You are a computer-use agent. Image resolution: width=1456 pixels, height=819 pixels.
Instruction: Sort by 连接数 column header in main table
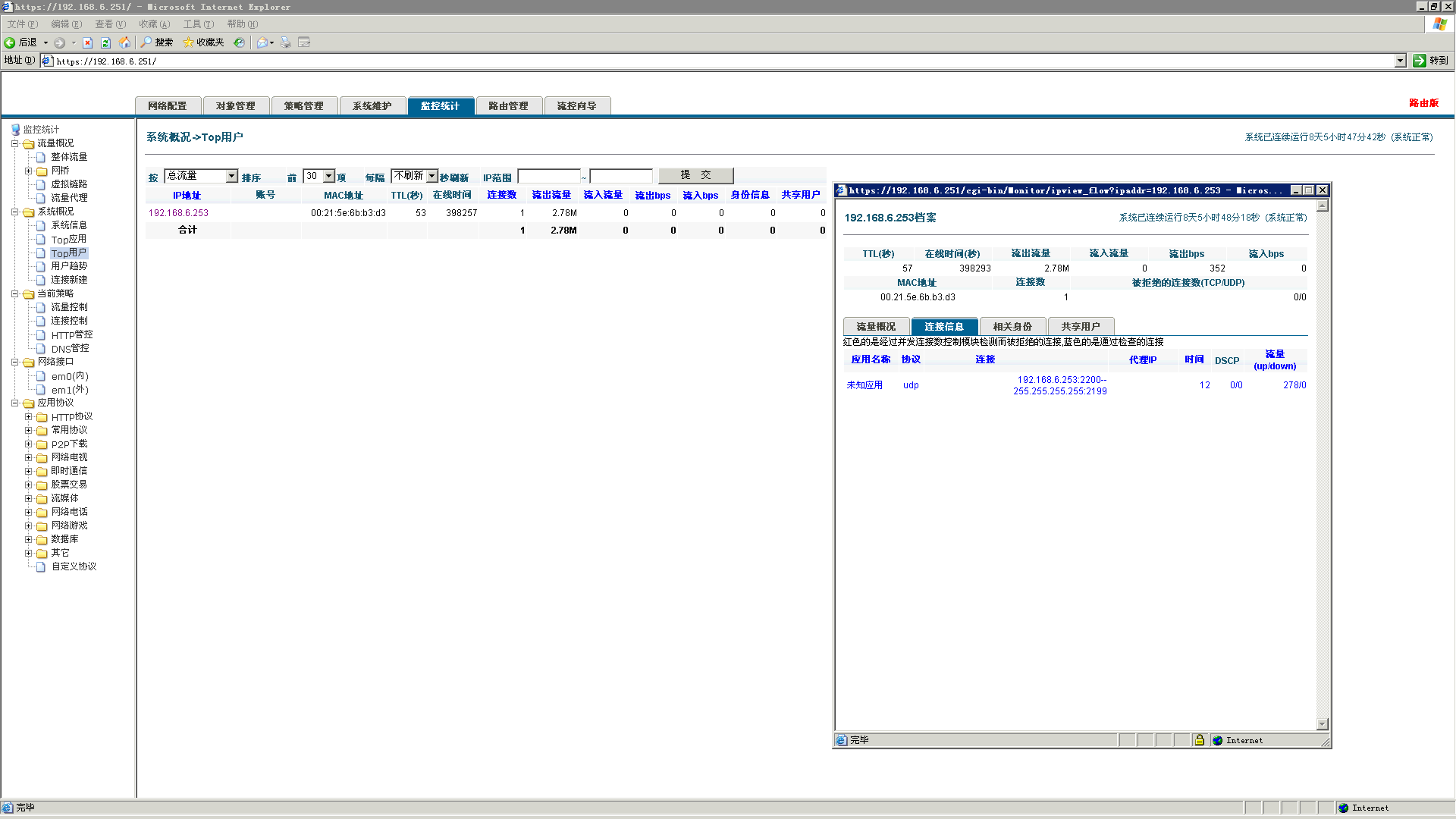point(501,195)
